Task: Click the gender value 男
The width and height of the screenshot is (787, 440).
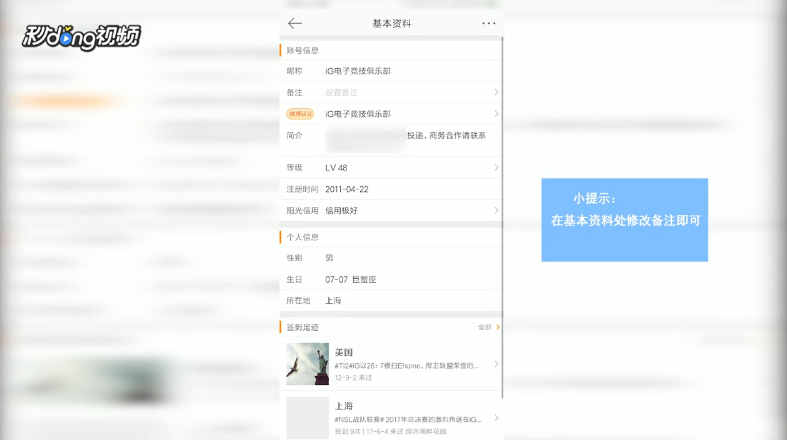Action: (x=329, y=258)
